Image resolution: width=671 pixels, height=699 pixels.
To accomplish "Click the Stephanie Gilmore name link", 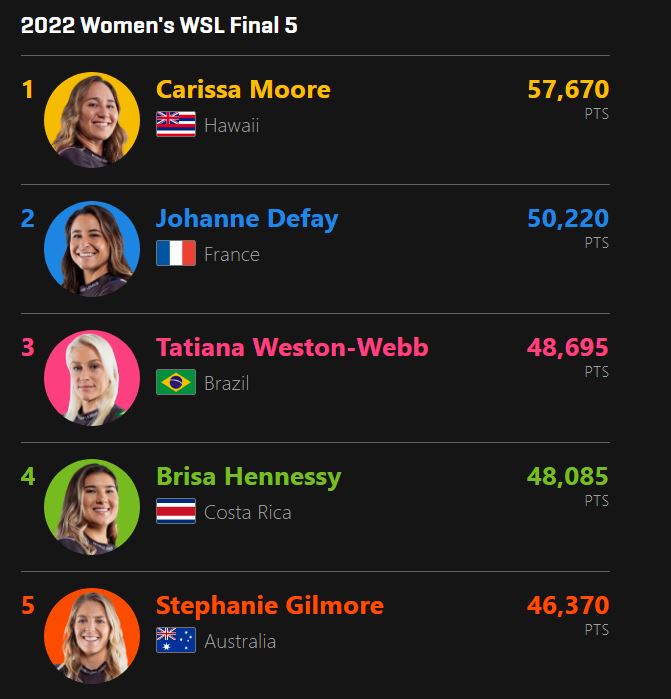I will click(x=269, y=606).
